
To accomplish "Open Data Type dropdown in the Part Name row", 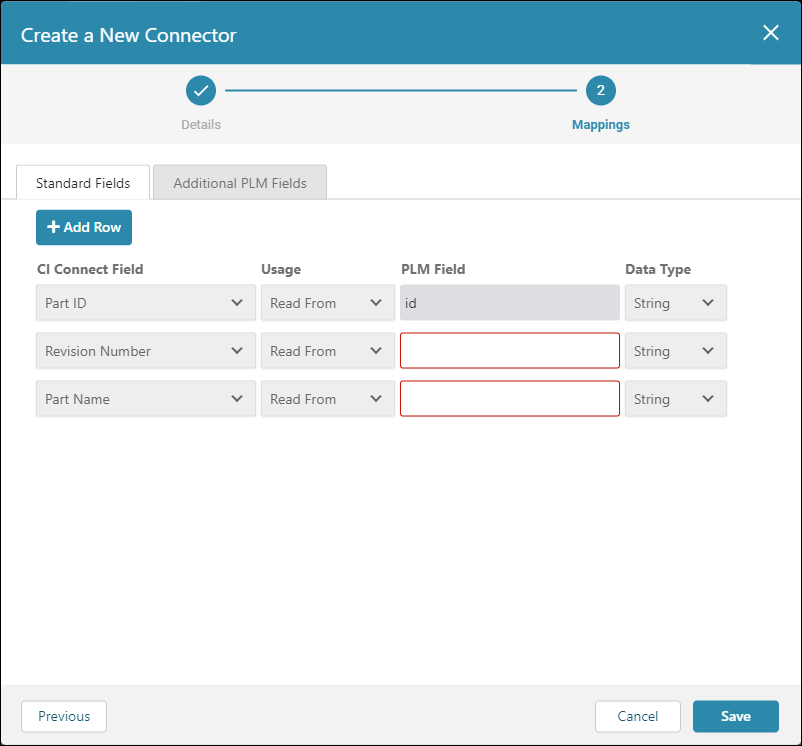I will (x=676, y=399).
